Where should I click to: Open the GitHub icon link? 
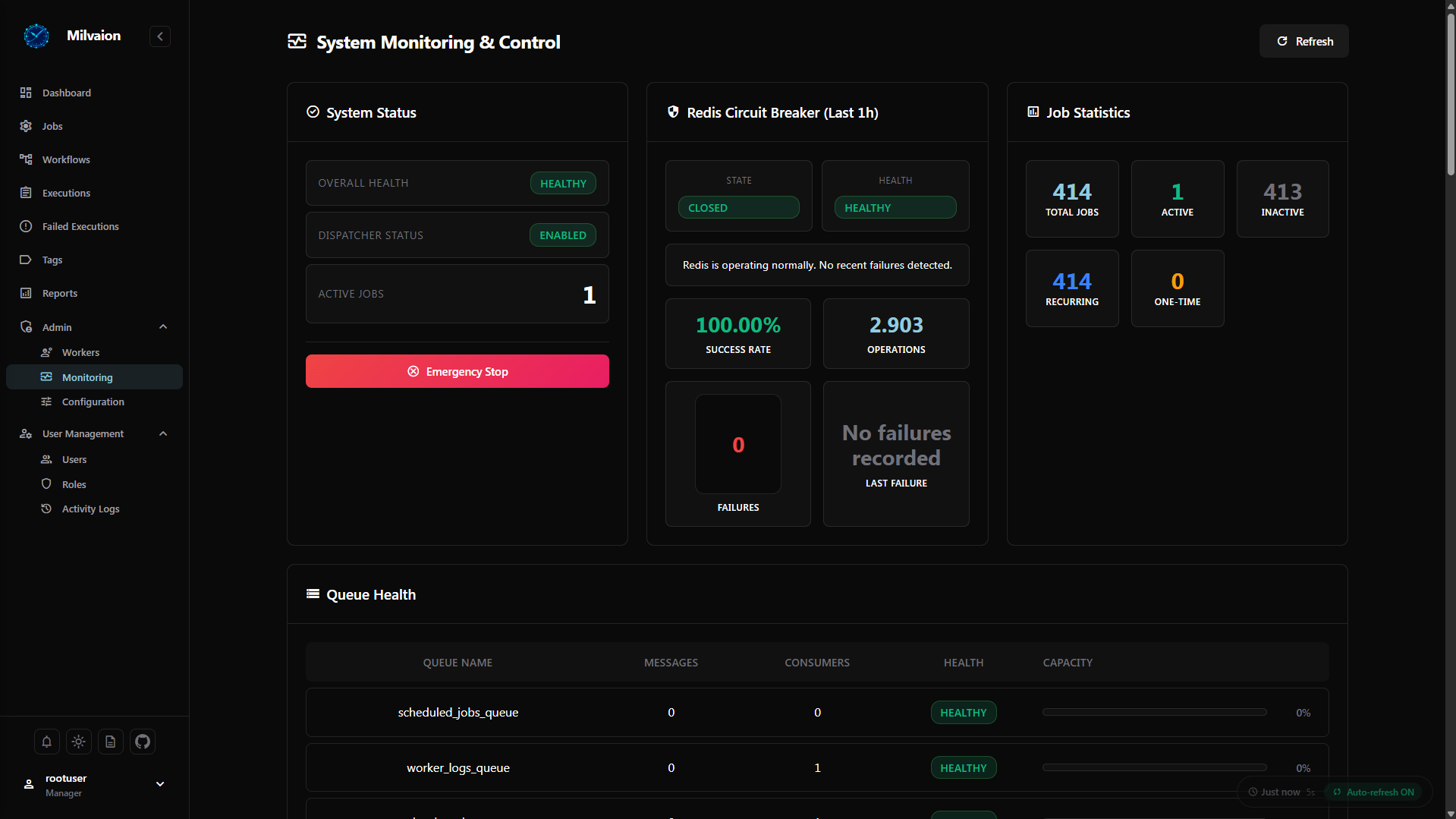coord(142,742)
